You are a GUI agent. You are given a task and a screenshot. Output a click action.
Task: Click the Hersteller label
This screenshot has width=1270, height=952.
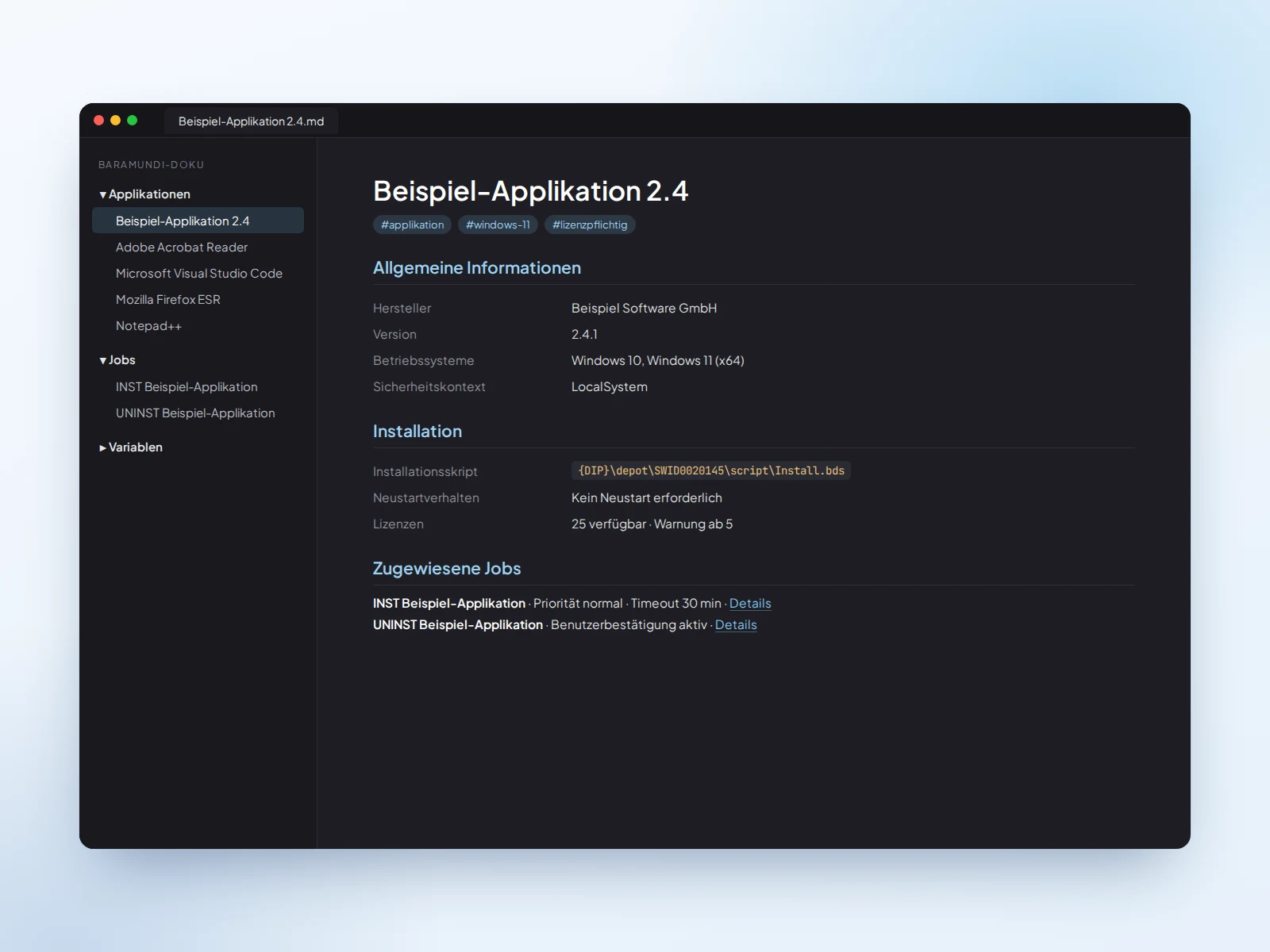coord(402,308)
